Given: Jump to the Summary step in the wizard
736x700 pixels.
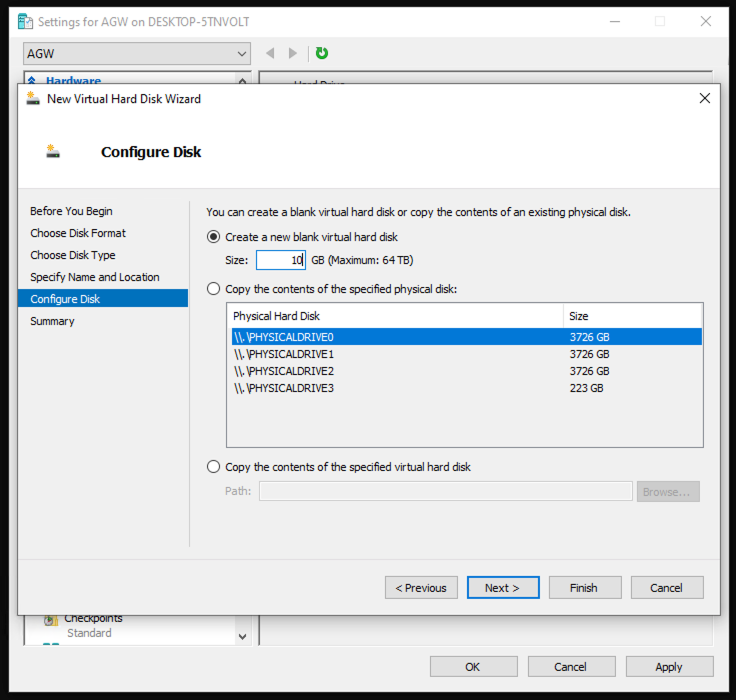Looking at the screenshot, I should pyautogui.click(x=52, y=321).
